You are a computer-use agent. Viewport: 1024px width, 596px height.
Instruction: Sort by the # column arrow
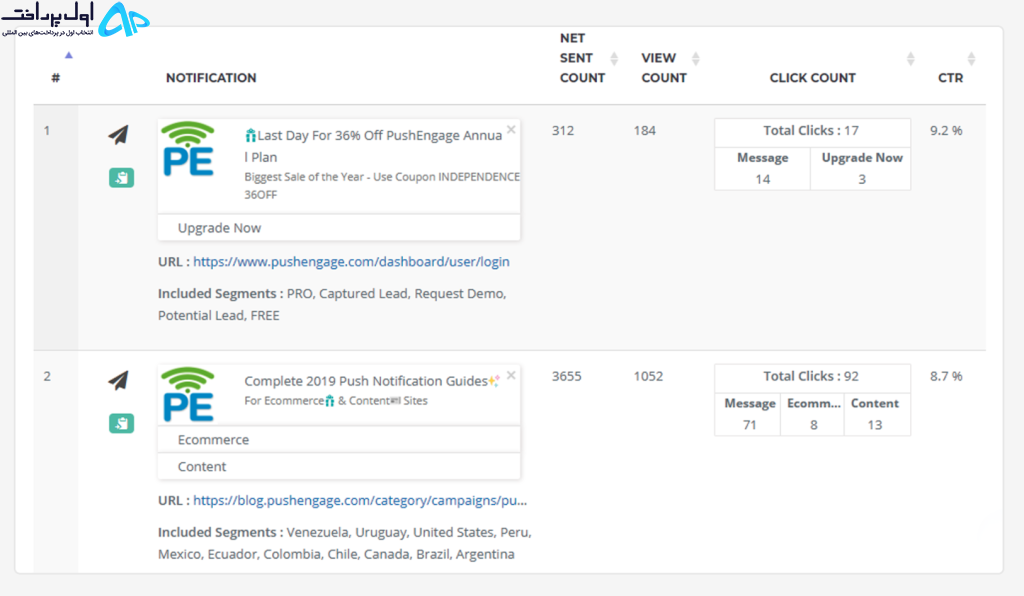click(69, 55)
